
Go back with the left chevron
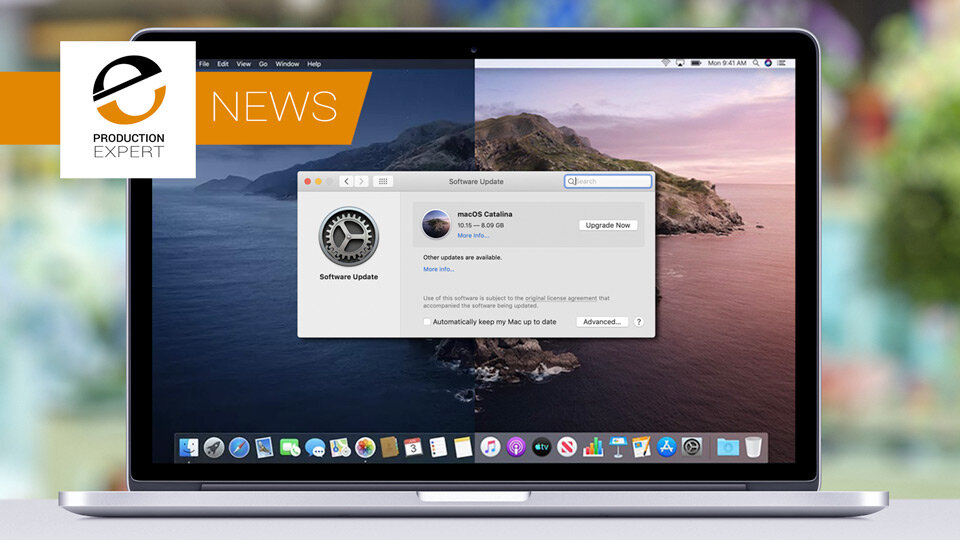point(347,181)
